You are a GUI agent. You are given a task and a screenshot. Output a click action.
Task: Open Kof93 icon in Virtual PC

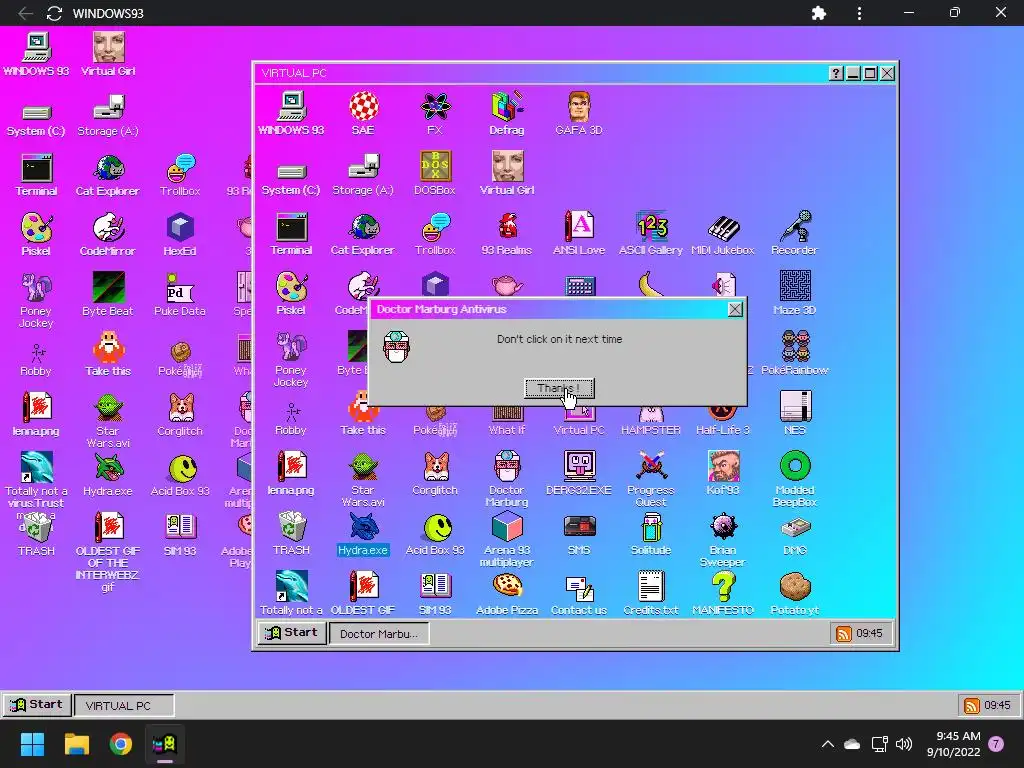(x=723, y=473)
